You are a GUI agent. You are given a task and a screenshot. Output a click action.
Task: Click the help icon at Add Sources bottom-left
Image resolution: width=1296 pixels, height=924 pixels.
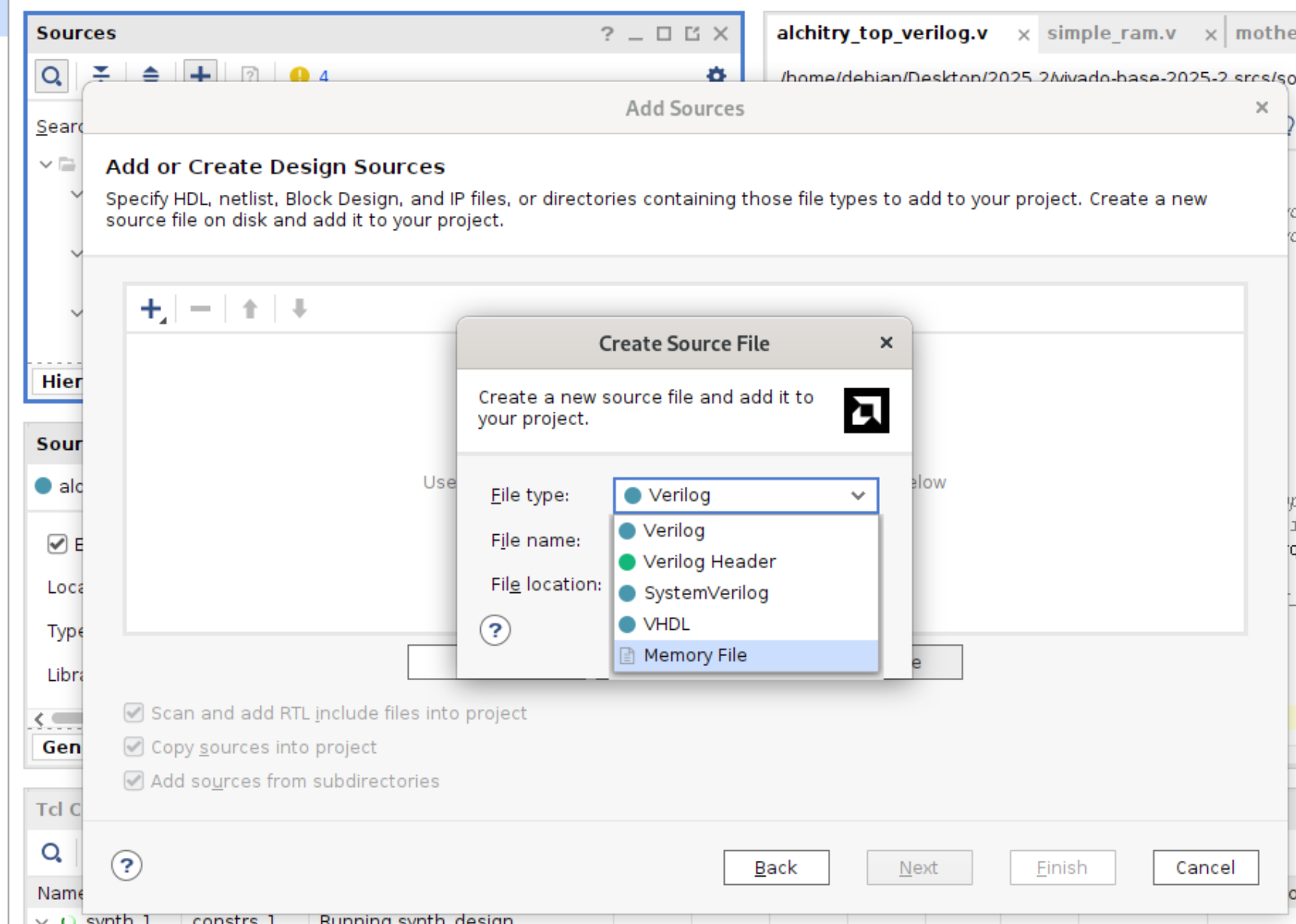126,866
